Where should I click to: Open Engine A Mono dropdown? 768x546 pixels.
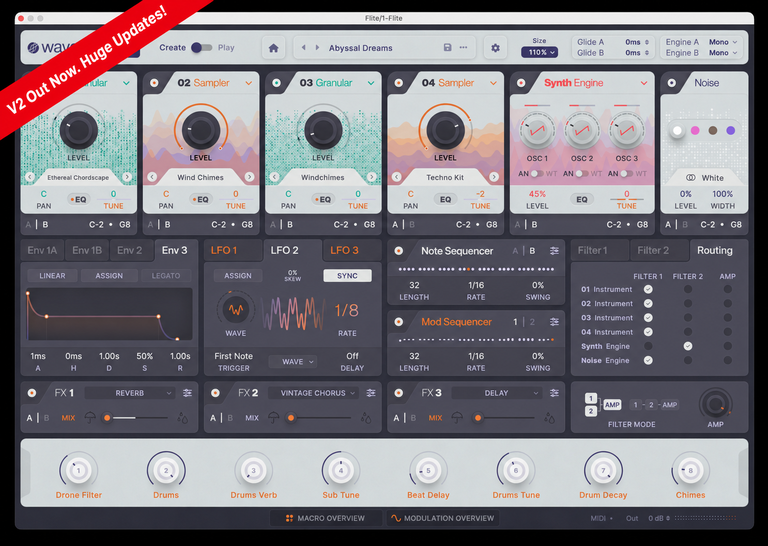[723, 42]
